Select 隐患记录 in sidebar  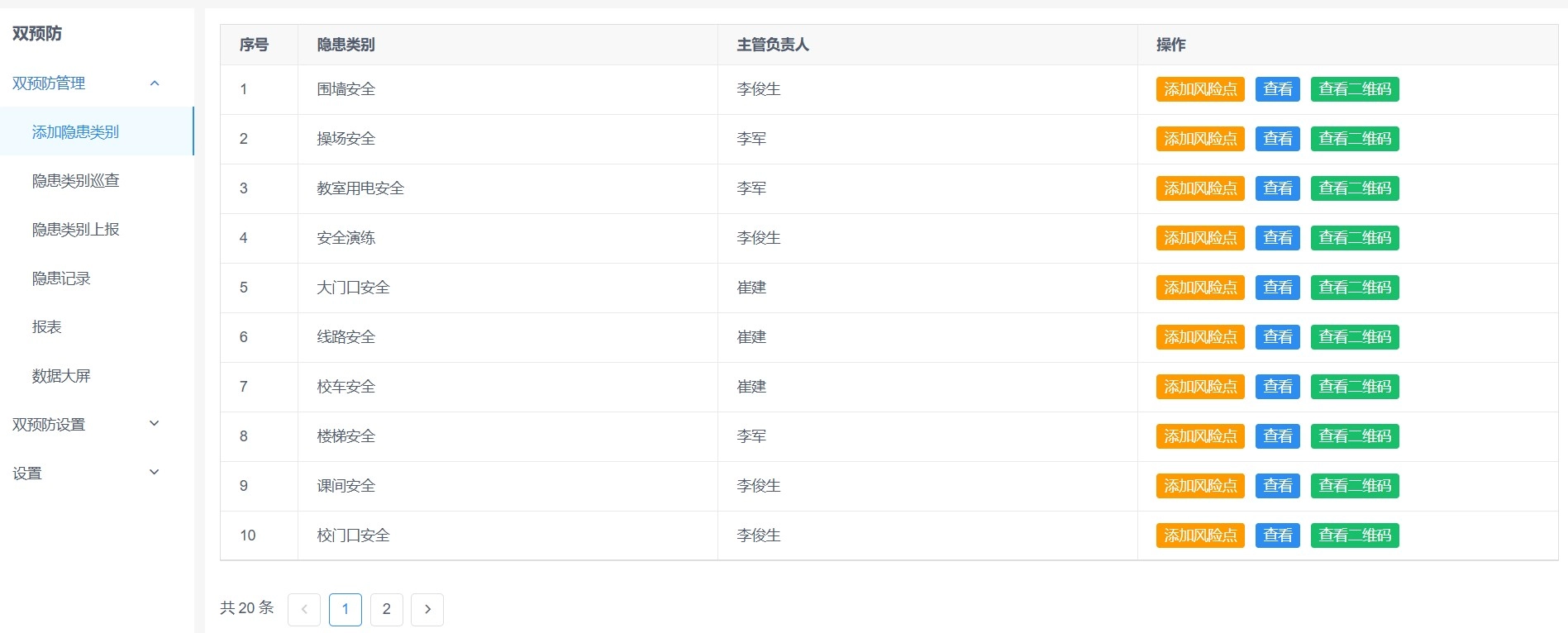click(61, 278)
